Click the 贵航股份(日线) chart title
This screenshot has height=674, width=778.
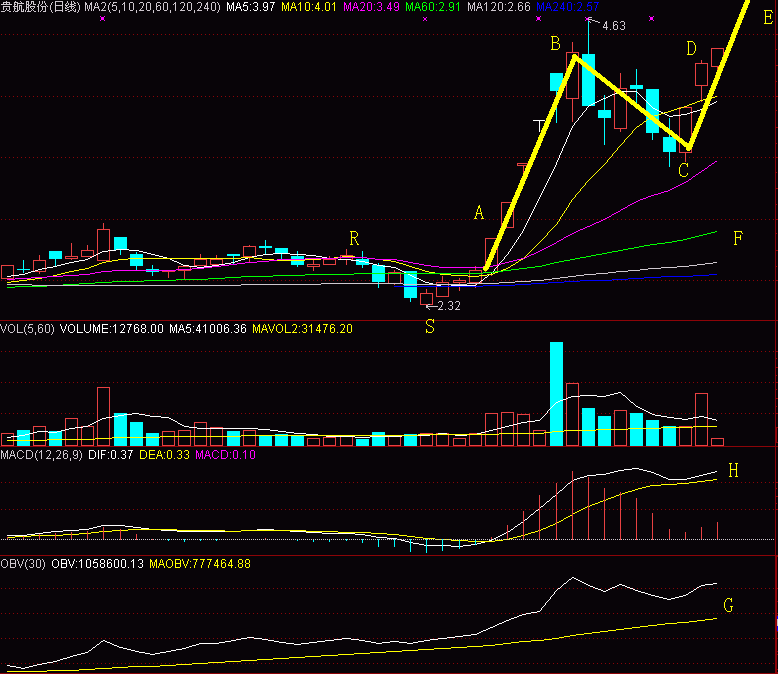[41, 8]
